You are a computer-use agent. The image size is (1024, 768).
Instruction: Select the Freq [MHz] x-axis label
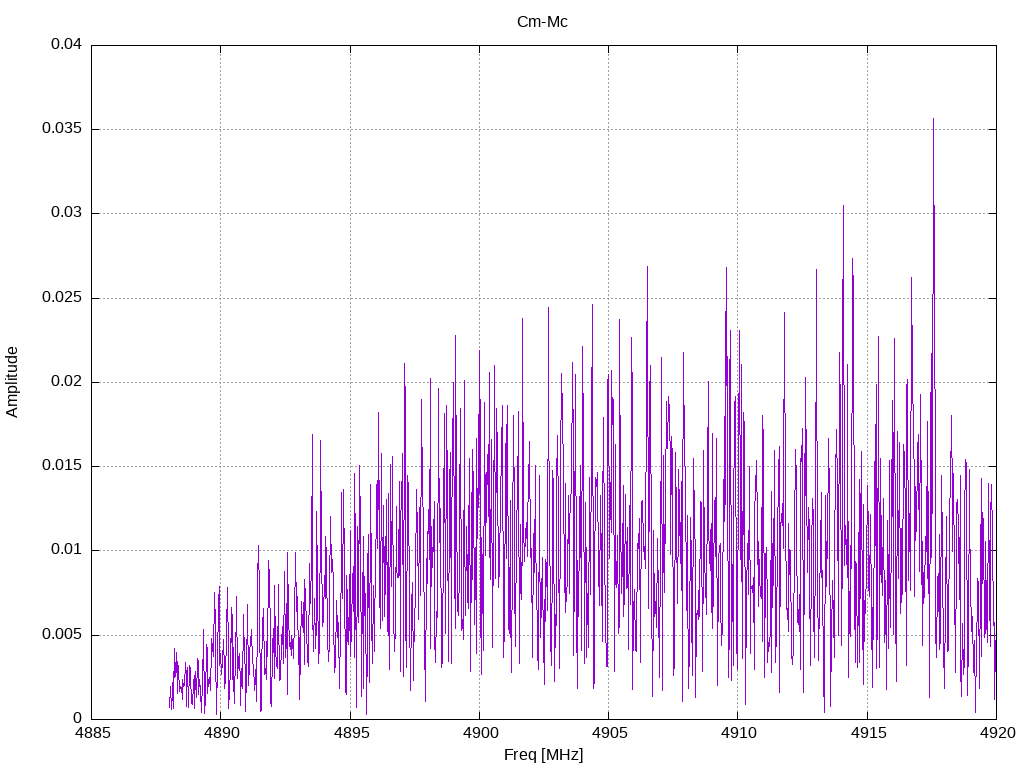coord(543,755)
